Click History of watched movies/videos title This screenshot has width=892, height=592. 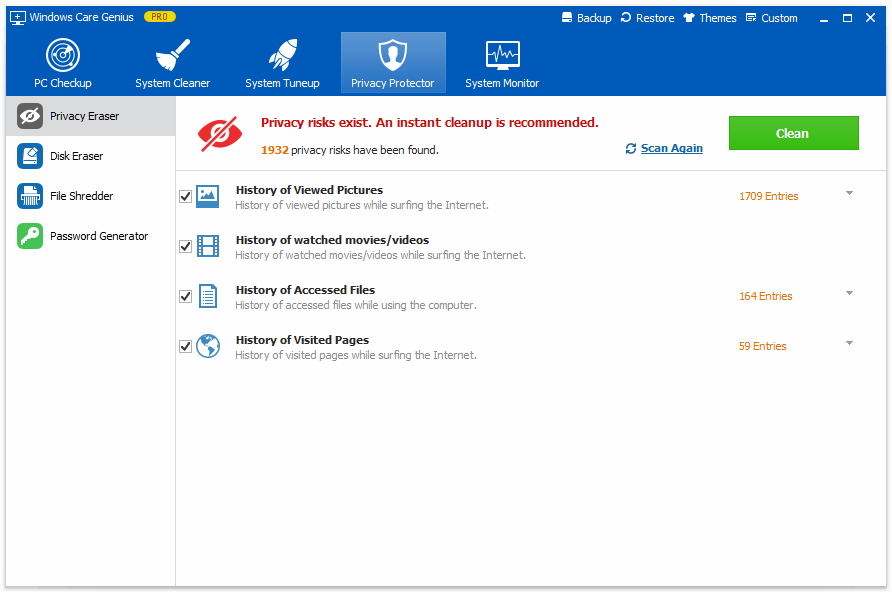332,240
